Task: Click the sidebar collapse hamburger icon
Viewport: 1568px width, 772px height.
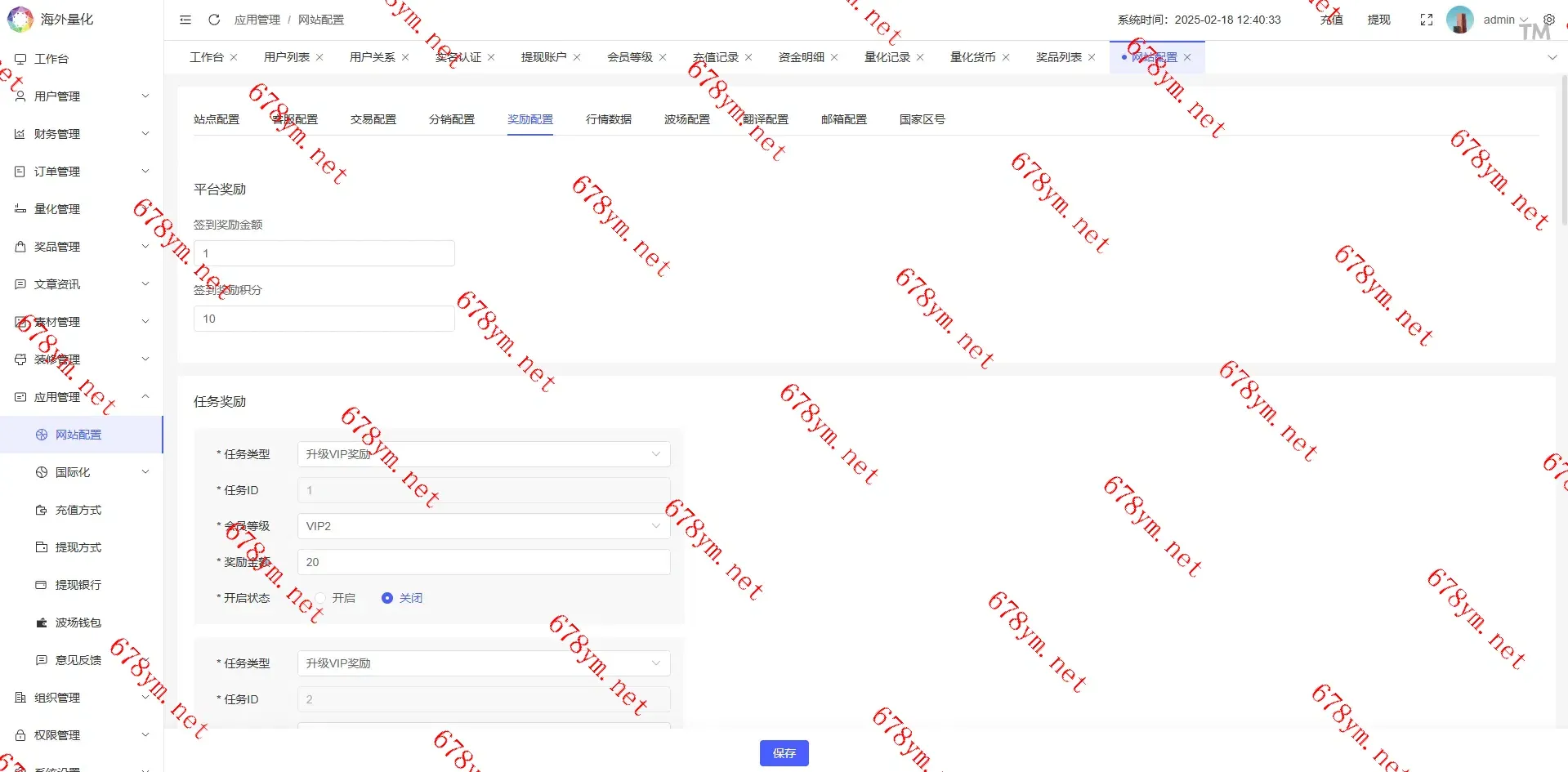Action: [185, 20]
